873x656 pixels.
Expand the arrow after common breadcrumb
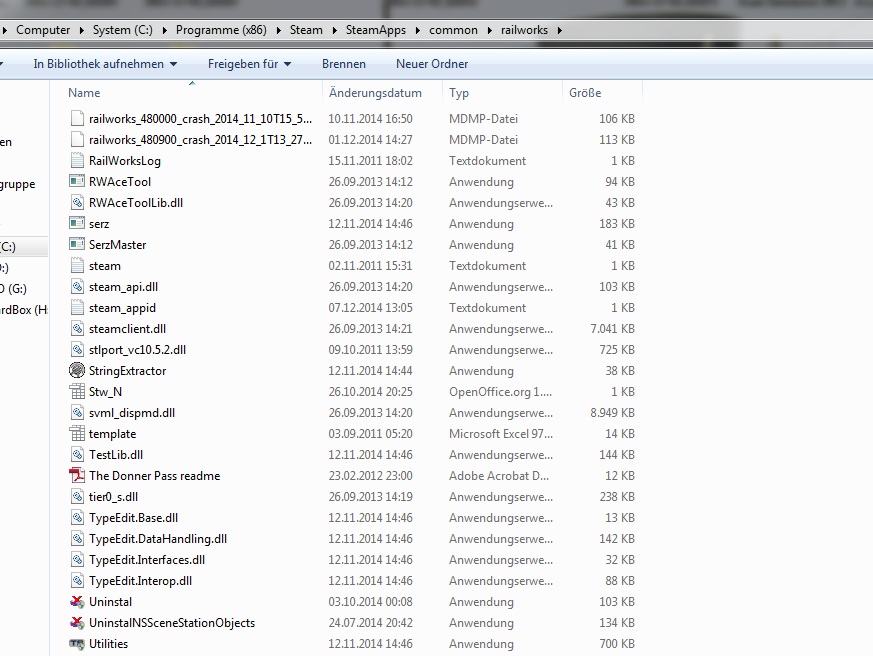point(489,30)
